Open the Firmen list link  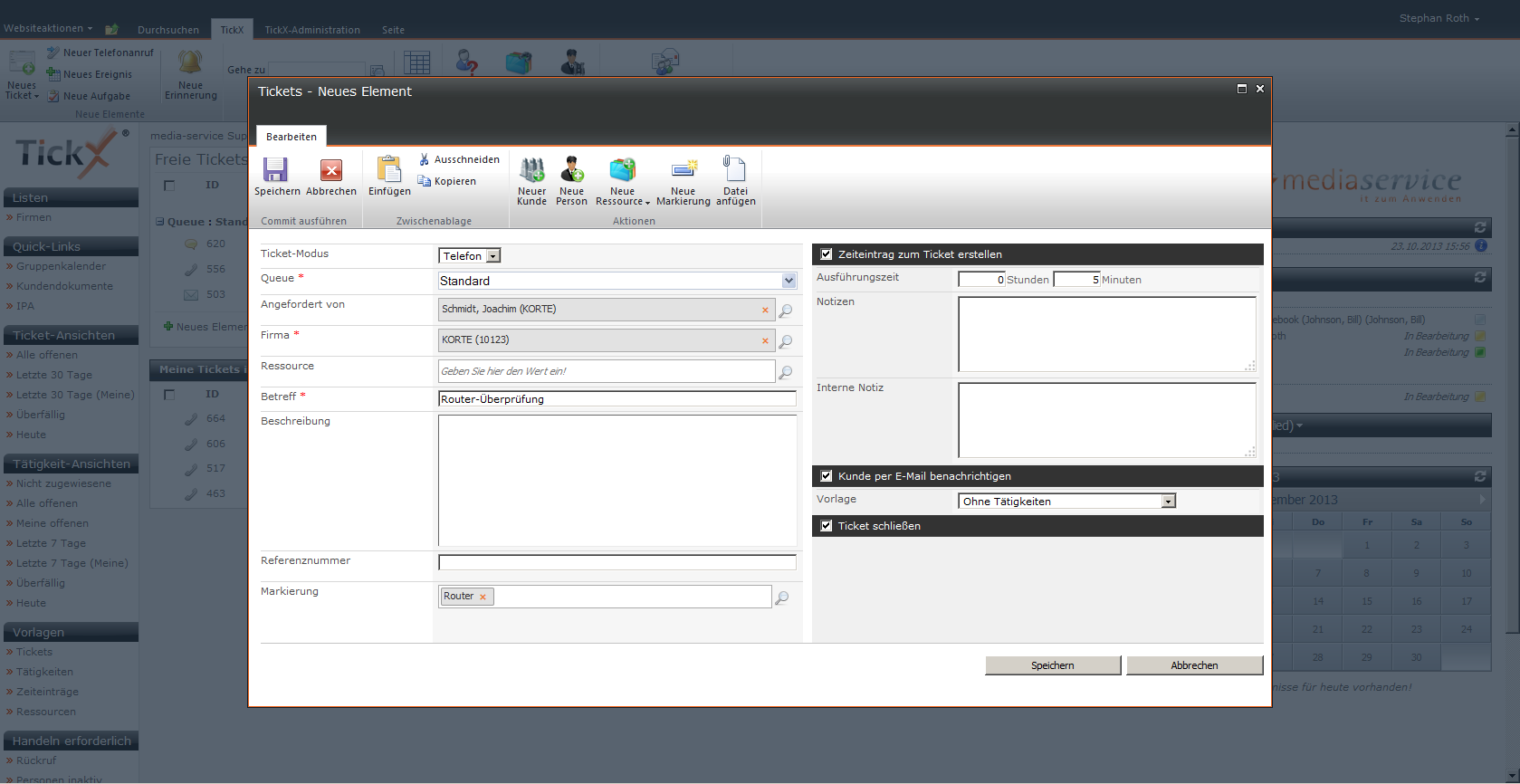click(x=33, y=217)
